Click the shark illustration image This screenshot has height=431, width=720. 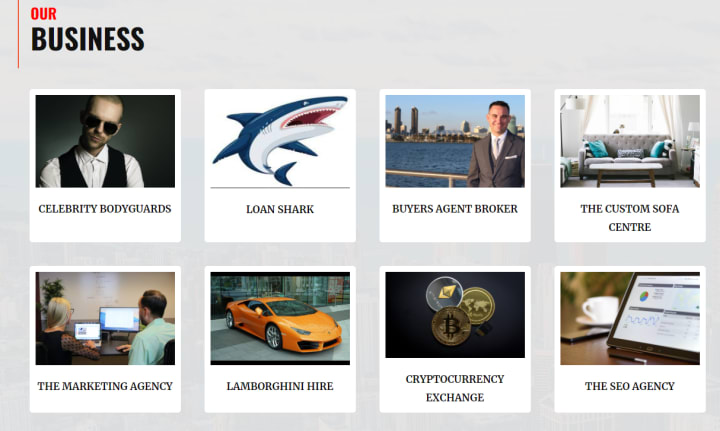click(280, 141)
